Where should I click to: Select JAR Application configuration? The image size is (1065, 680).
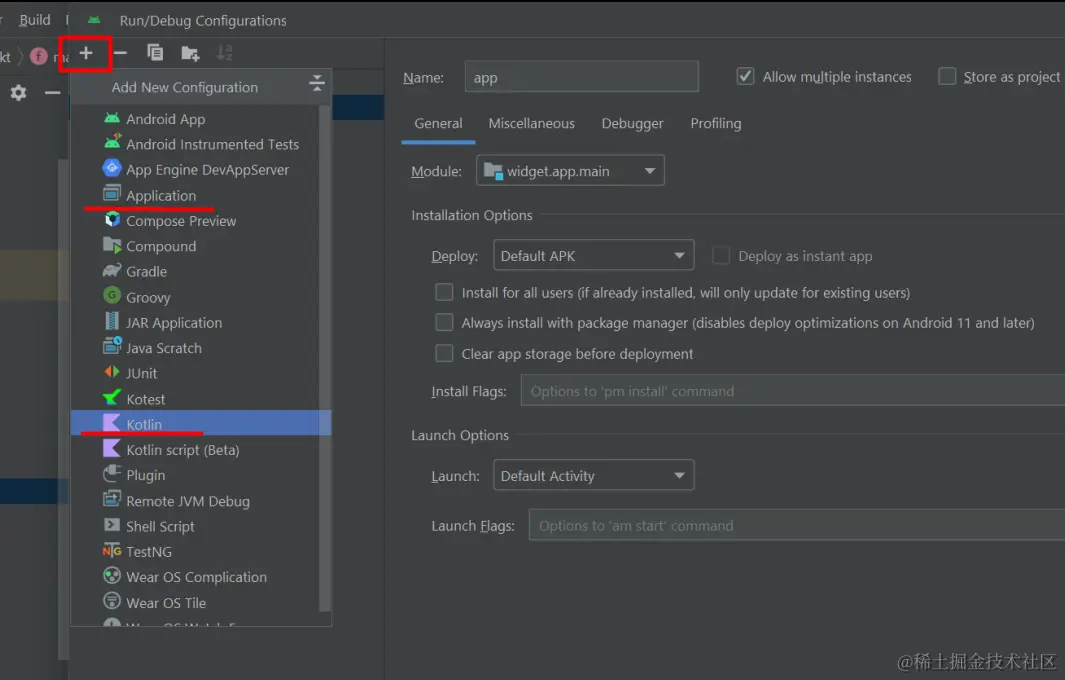pos(173,322)
